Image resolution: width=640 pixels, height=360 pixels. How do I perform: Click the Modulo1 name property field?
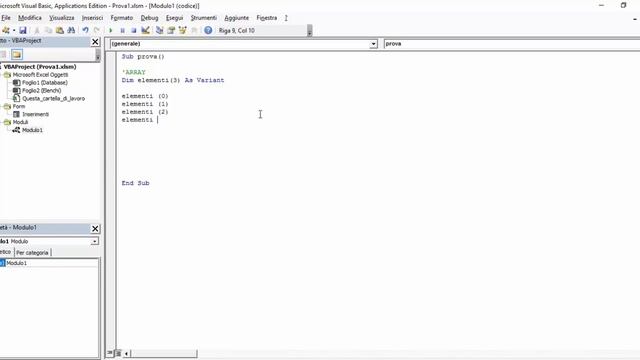pyautogui.click(x=51, y=263)
